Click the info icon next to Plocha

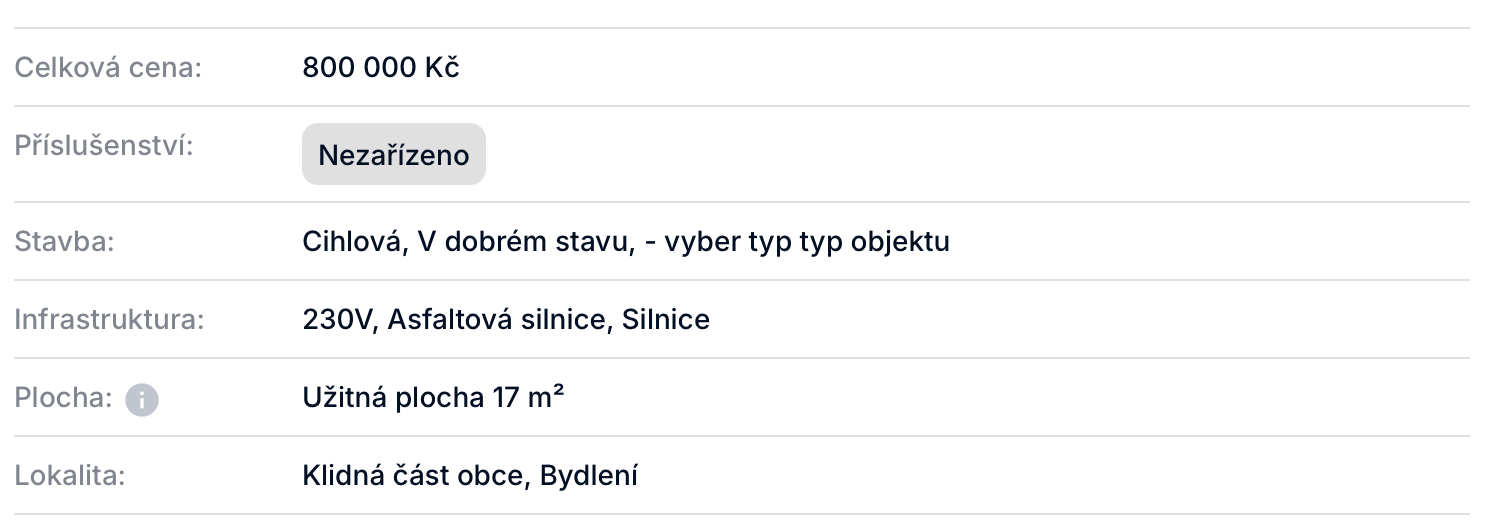[x=142, y=400]
